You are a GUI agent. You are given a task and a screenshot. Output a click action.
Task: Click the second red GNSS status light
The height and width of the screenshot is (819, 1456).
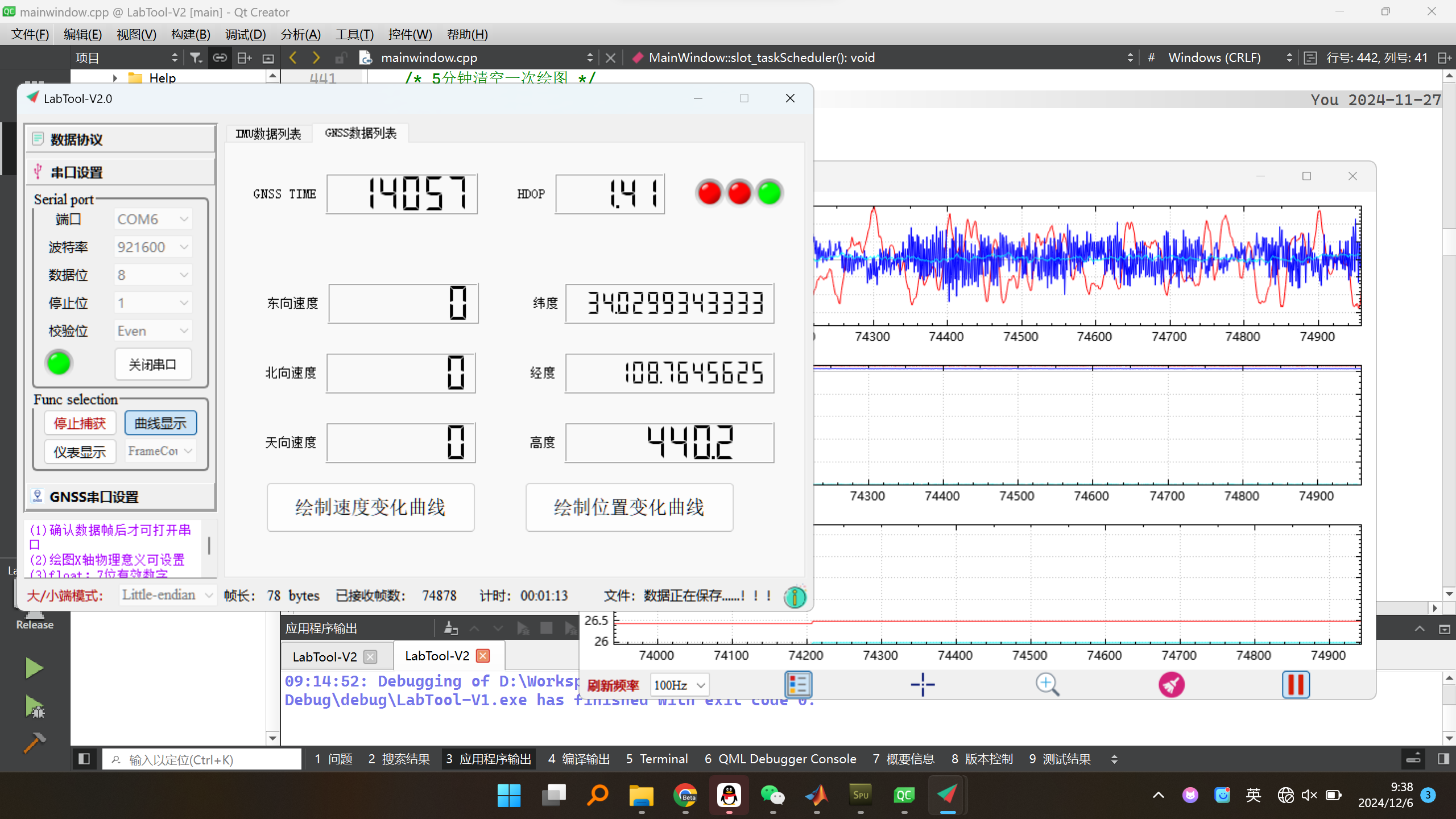pos(739,193)
